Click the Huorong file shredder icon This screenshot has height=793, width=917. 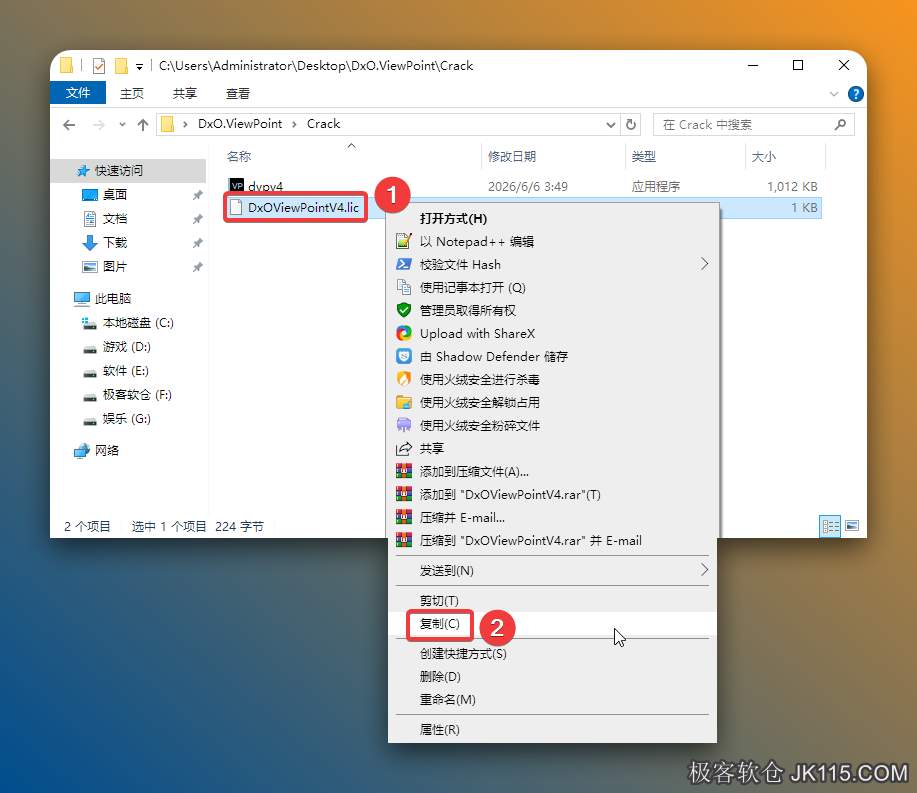[x=404, y=425]
